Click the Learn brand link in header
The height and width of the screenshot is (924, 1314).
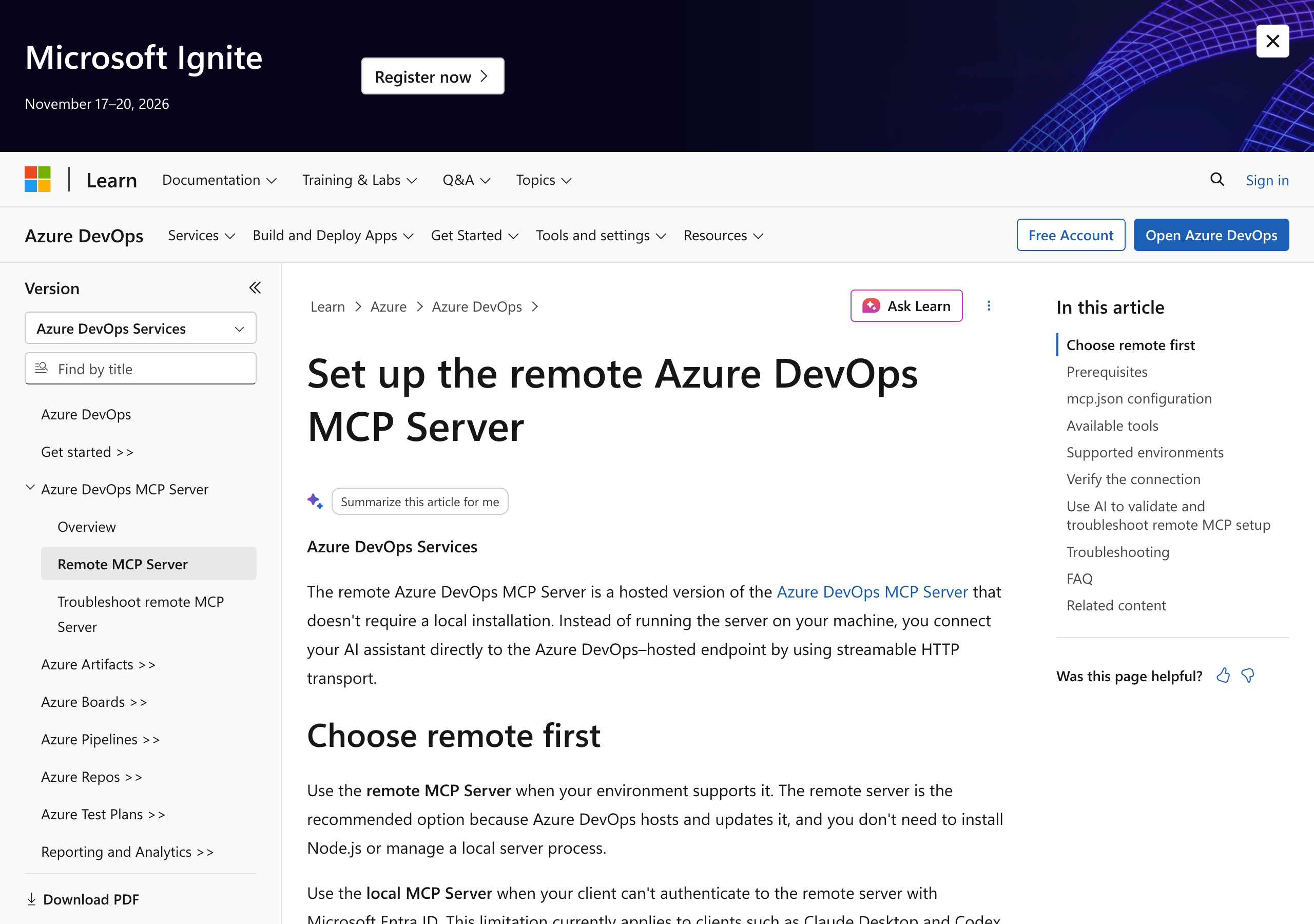pos(111,180)
